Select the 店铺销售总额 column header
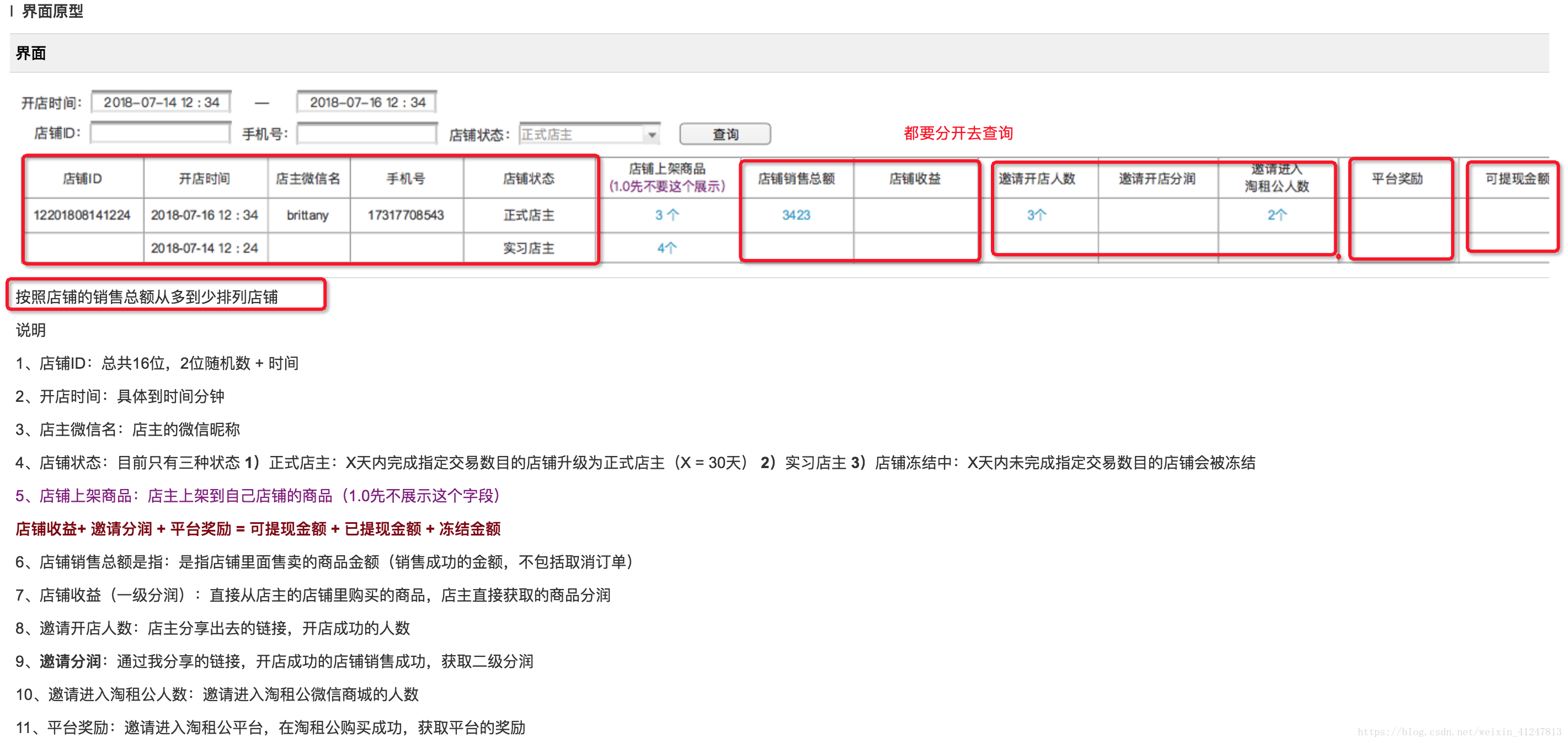The image size is (1568, 743). pos(796,178)
